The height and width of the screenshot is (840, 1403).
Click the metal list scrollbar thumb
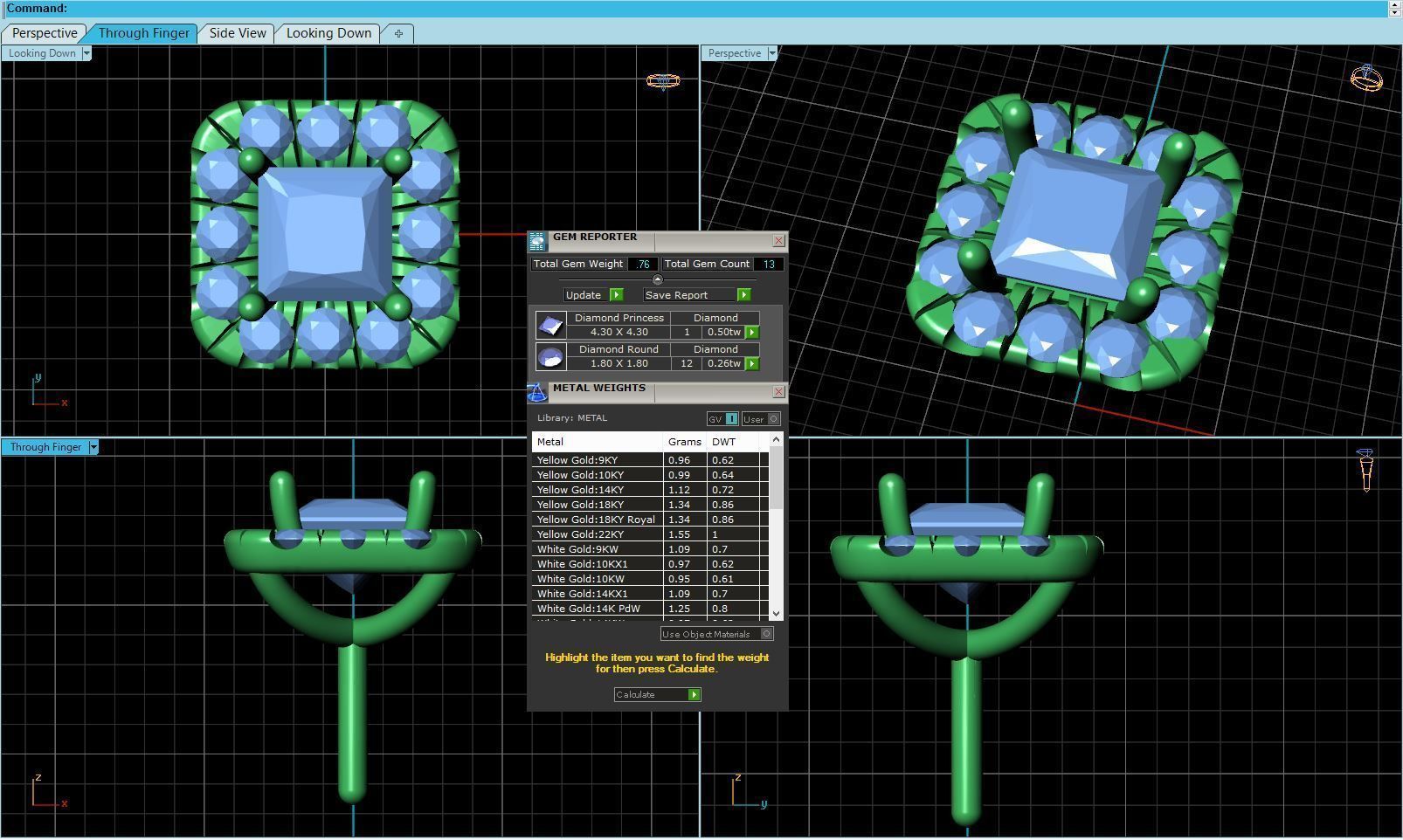click(x=777, y=479)
